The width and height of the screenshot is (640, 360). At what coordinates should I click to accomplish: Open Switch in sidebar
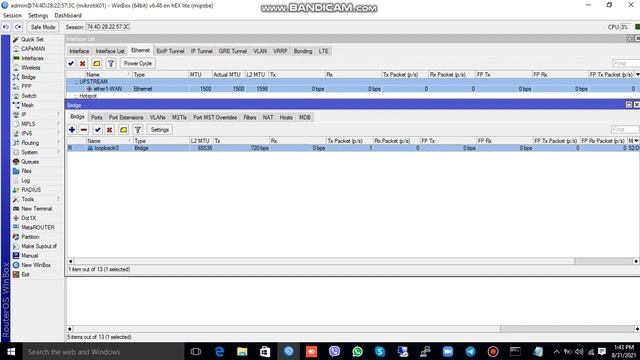tap(29, 96)
